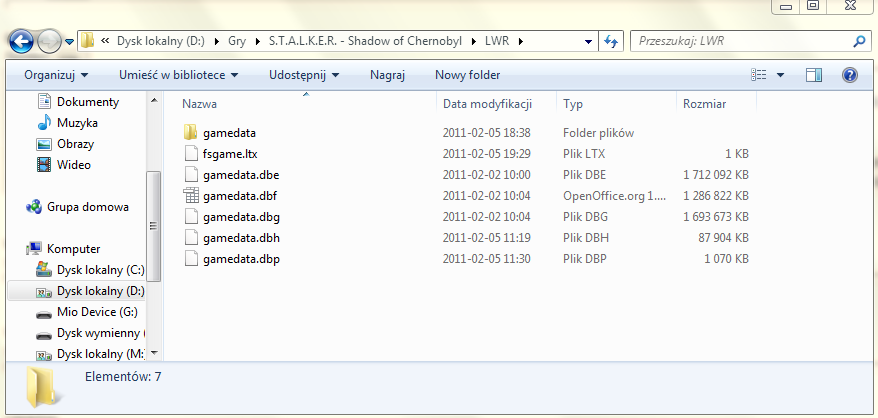Click the 'fsgame.ltx' file name
Screen dimensions: 878x418
tap(230, 154)
